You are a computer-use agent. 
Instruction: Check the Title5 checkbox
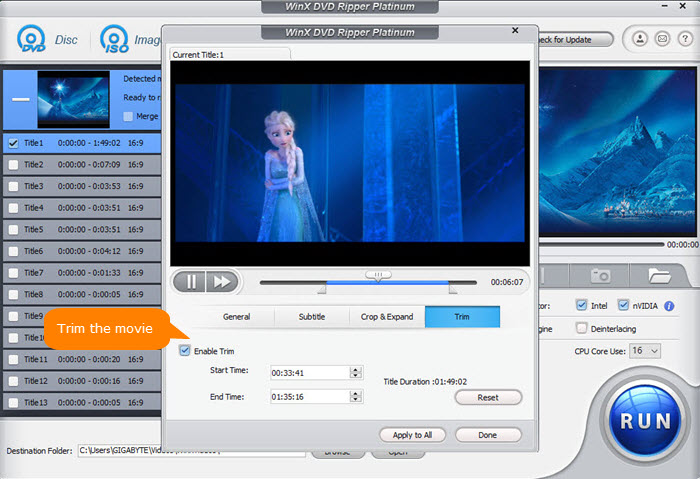(x=13, y=229)
